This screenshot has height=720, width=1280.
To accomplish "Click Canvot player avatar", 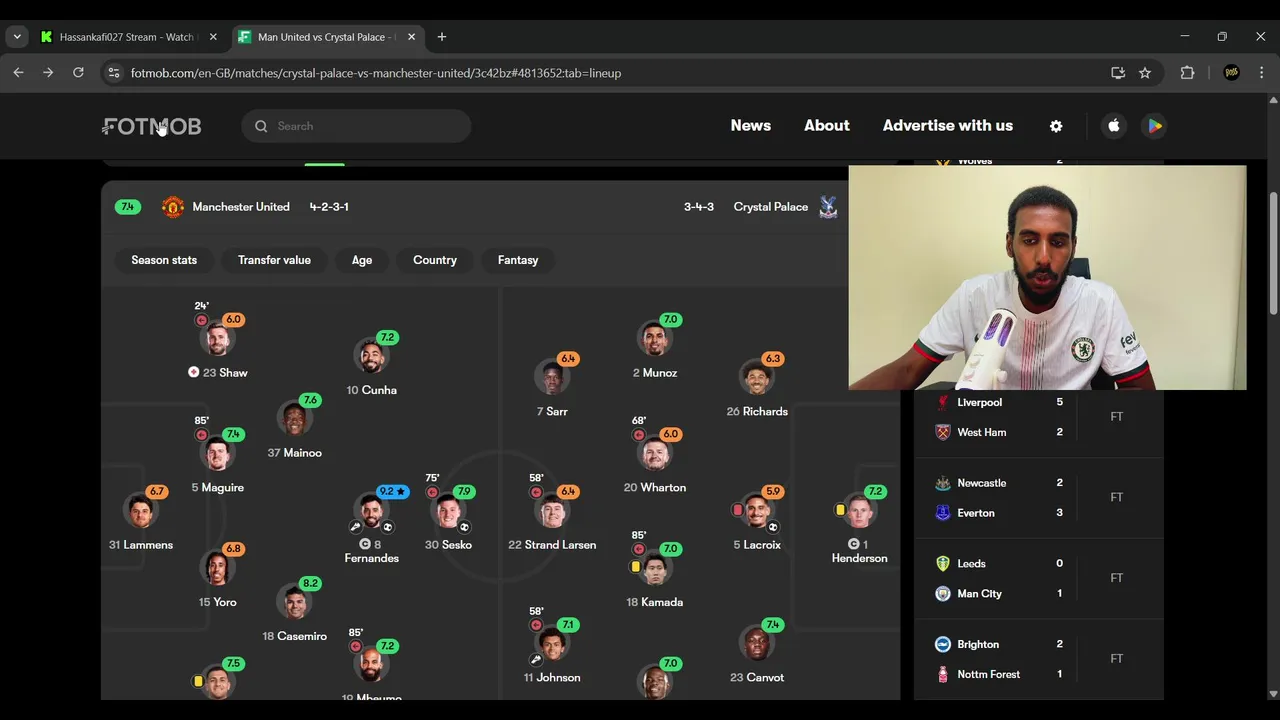I will (x=757, y=645).
